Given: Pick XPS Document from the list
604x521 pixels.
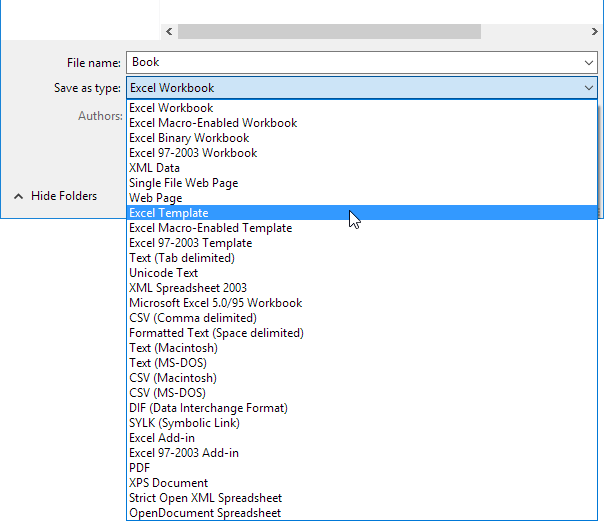Looking at the screenshot, I should pyautogui.click(x=168, y=483).
